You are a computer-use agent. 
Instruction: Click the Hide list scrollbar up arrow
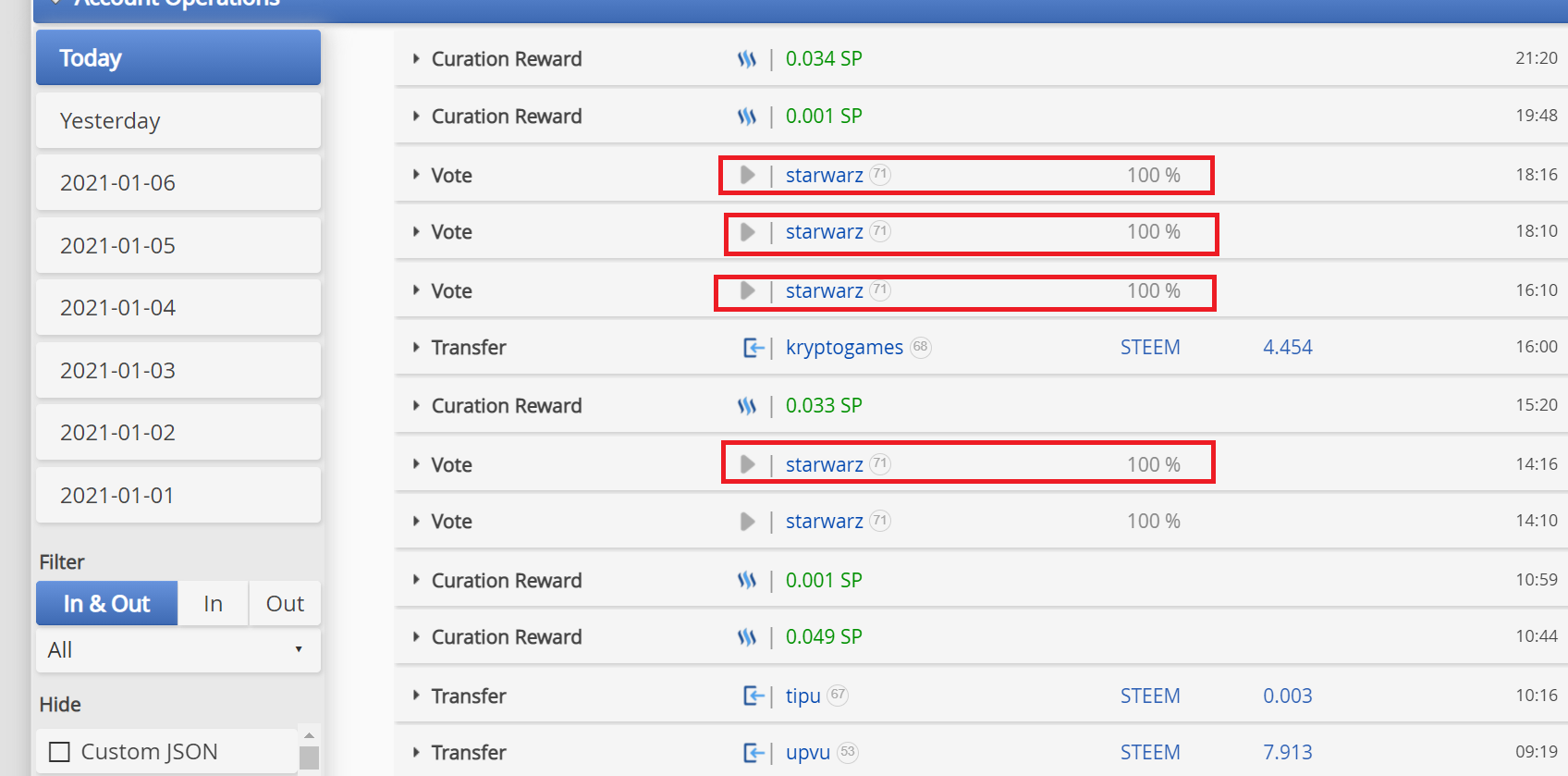pos(309,735)
